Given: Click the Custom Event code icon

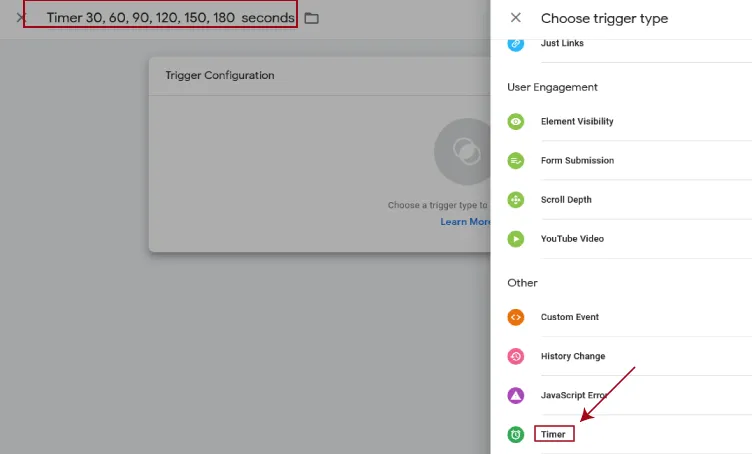Looking at the screenshot, I should [x=516, y=317].
